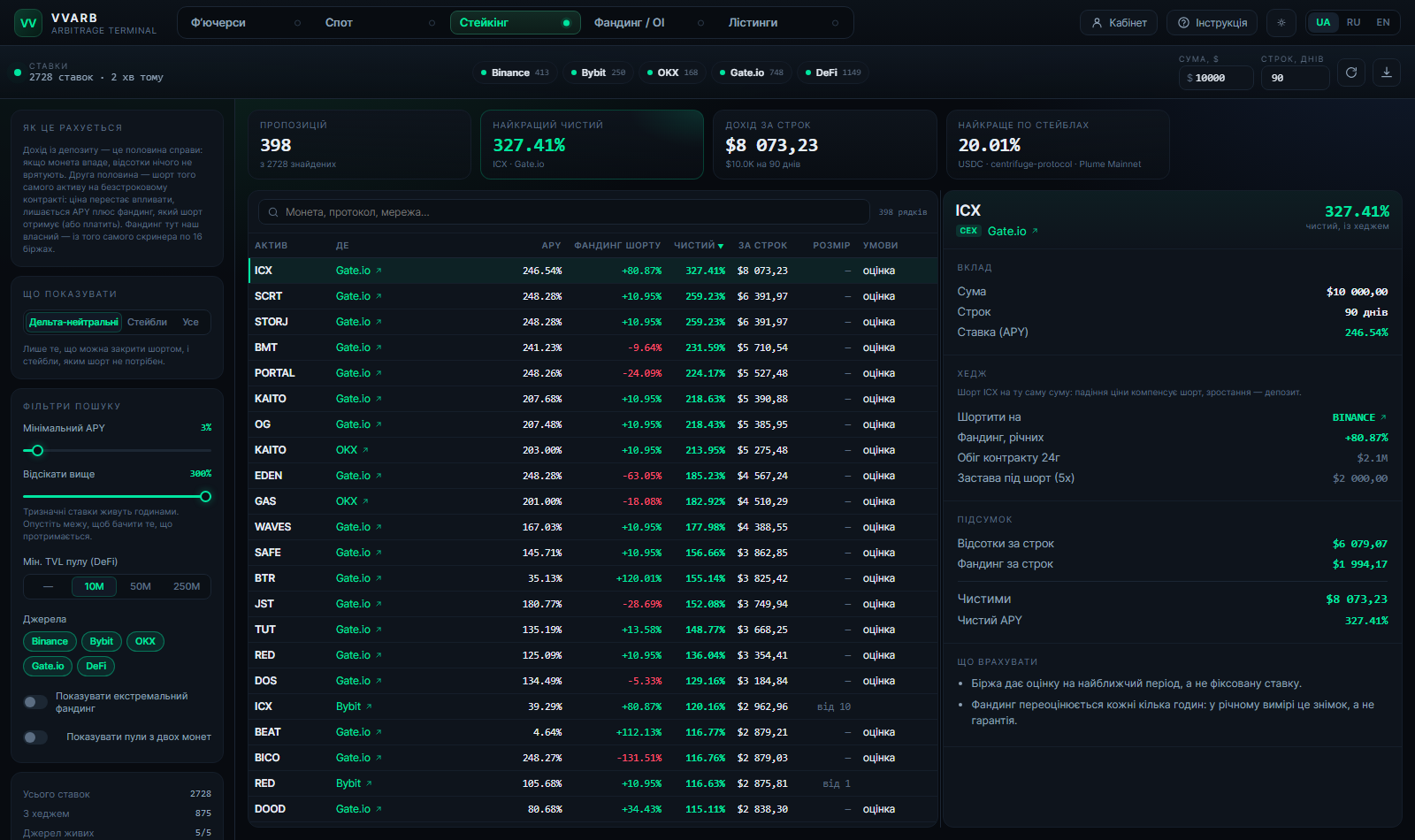Switch to Ф'ючерси tab
Image resolution: width=1415 pixels, height=840 pixels.
pyautogui.click(x=246, y=23)
